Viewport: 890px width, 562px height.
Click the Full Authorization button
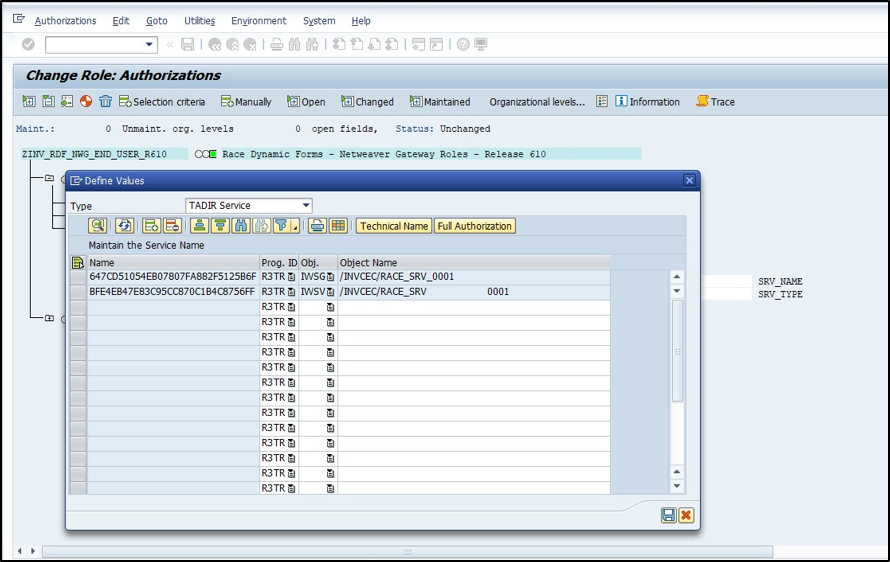(x=474, y=226)
